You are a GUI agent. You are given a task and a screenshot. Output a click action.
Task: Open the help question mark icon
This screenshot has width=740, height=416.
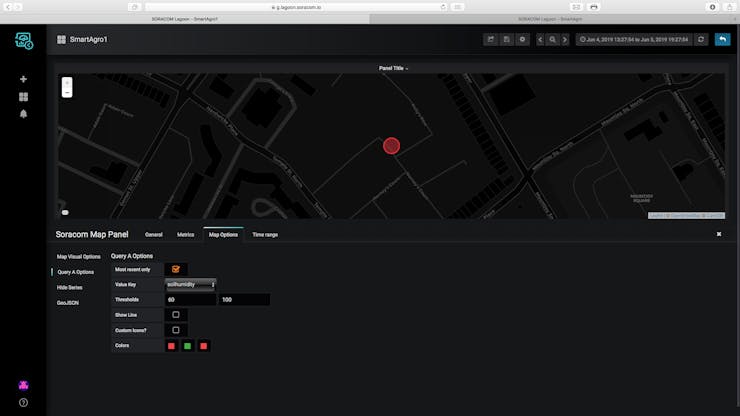point(23,403)
